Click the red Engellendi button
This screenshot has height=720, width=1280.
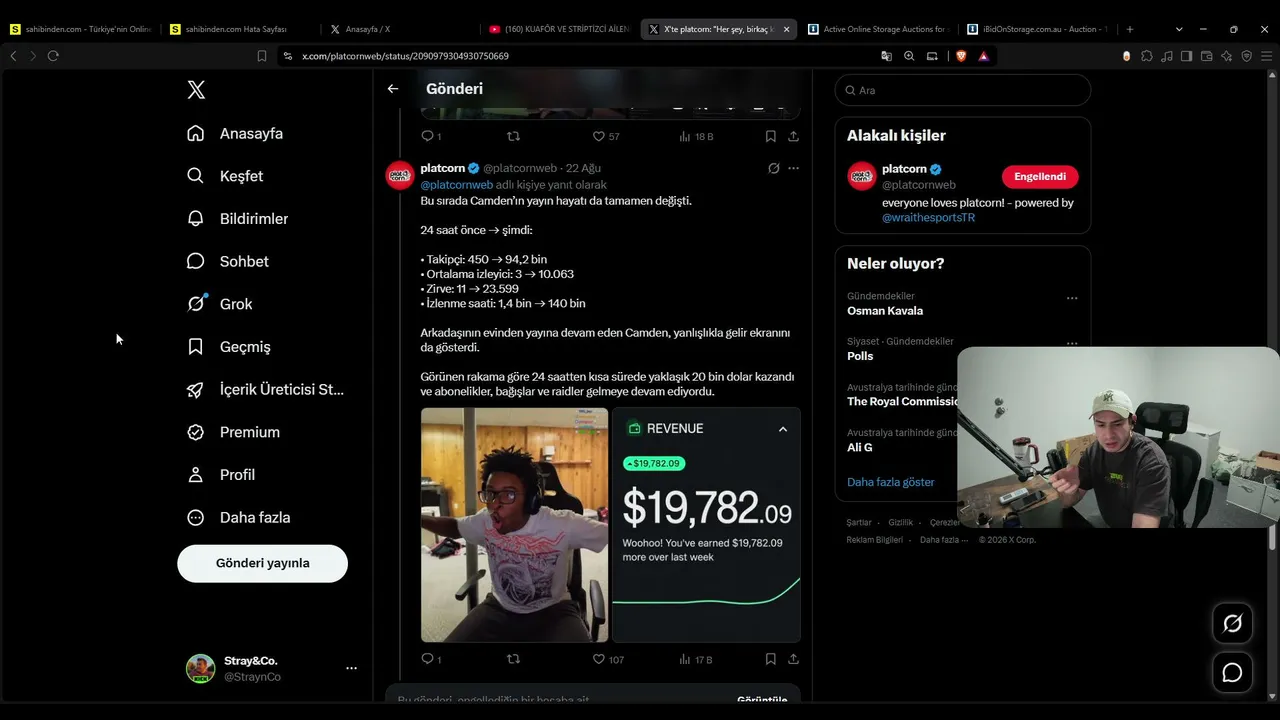click(1040, 177)
